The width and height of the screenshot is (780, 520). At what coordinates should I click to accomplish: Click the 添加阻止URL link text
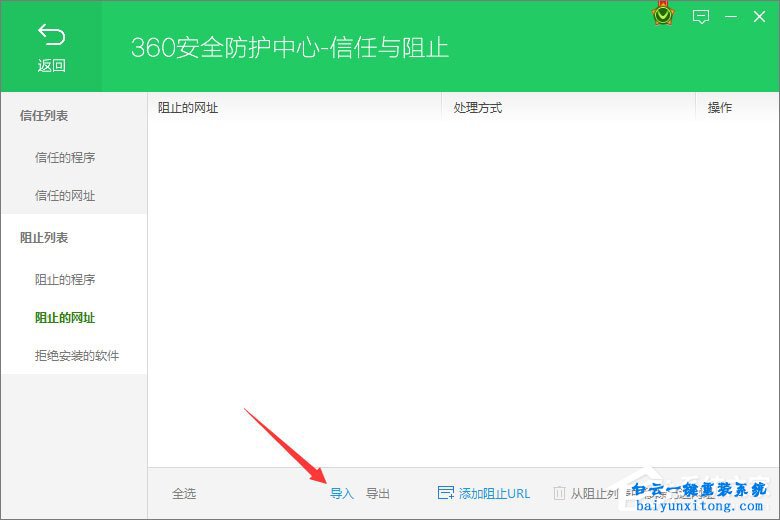pyautogui.click(x=494, y=494)
